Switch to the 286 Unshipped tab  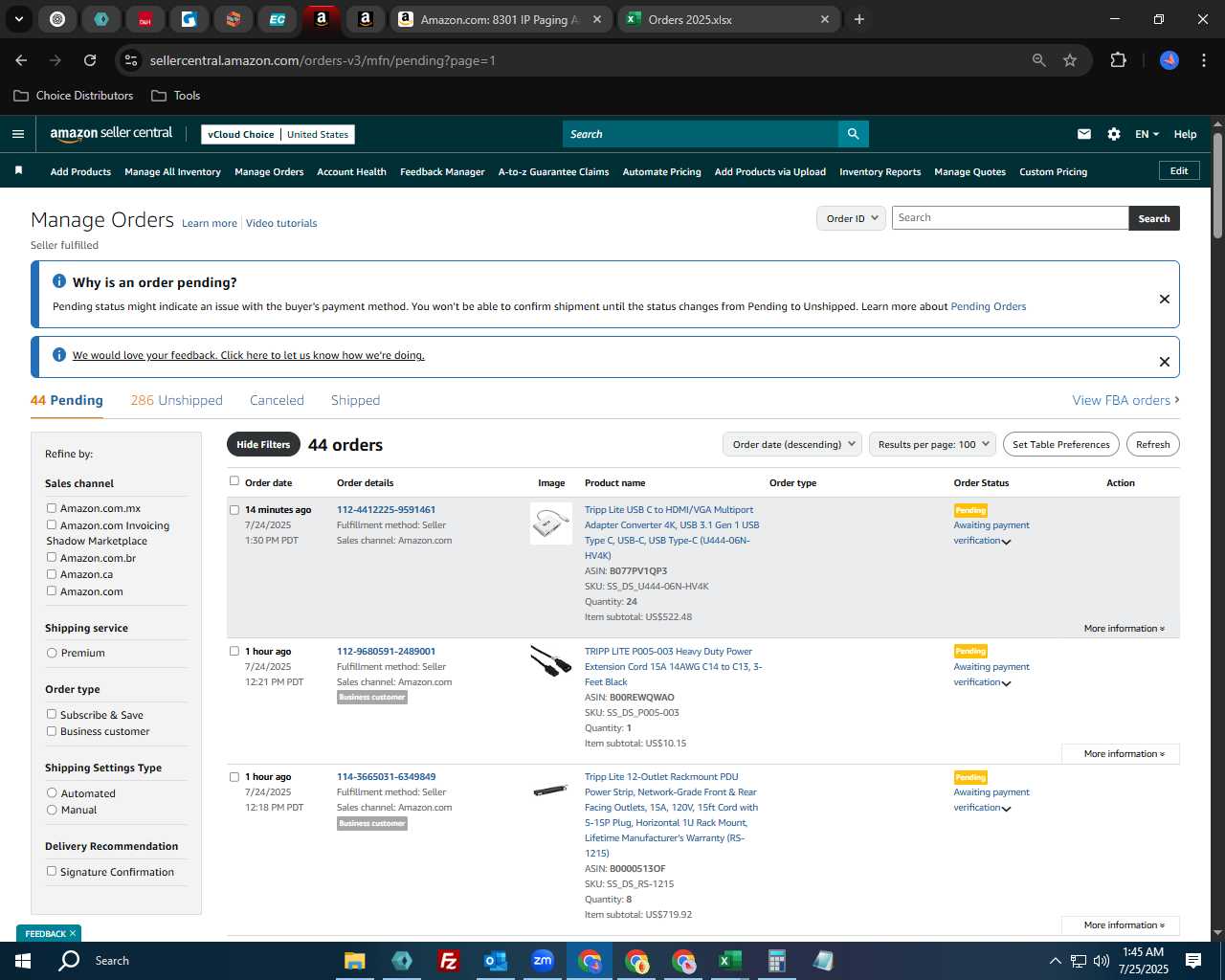[176, 400]
